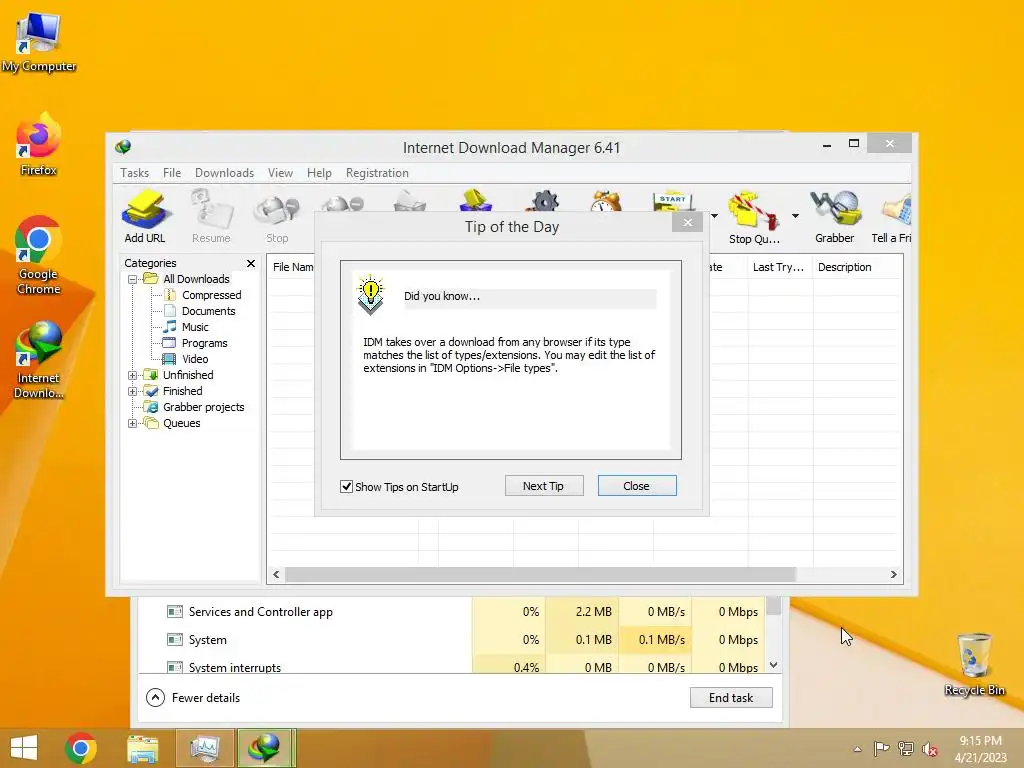This screenshot has width=1024, height=768.
Task: Click Close in Tip of the Day
Action: pos(637,486)
